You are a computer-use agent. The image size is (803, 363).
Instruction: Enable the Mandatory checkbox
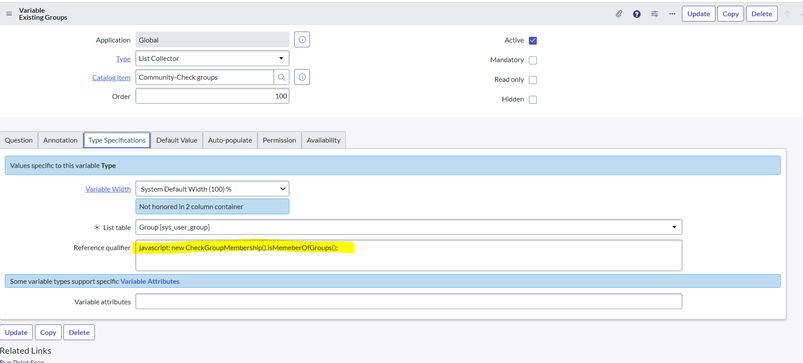click(x=533, y=60)
